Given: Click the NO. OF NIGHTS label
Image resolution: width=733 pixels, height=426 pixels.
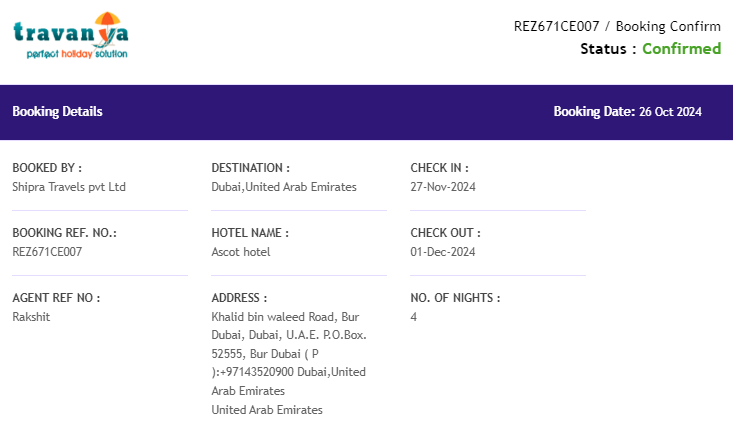Looking at the screenshot, I should [455, 298].
